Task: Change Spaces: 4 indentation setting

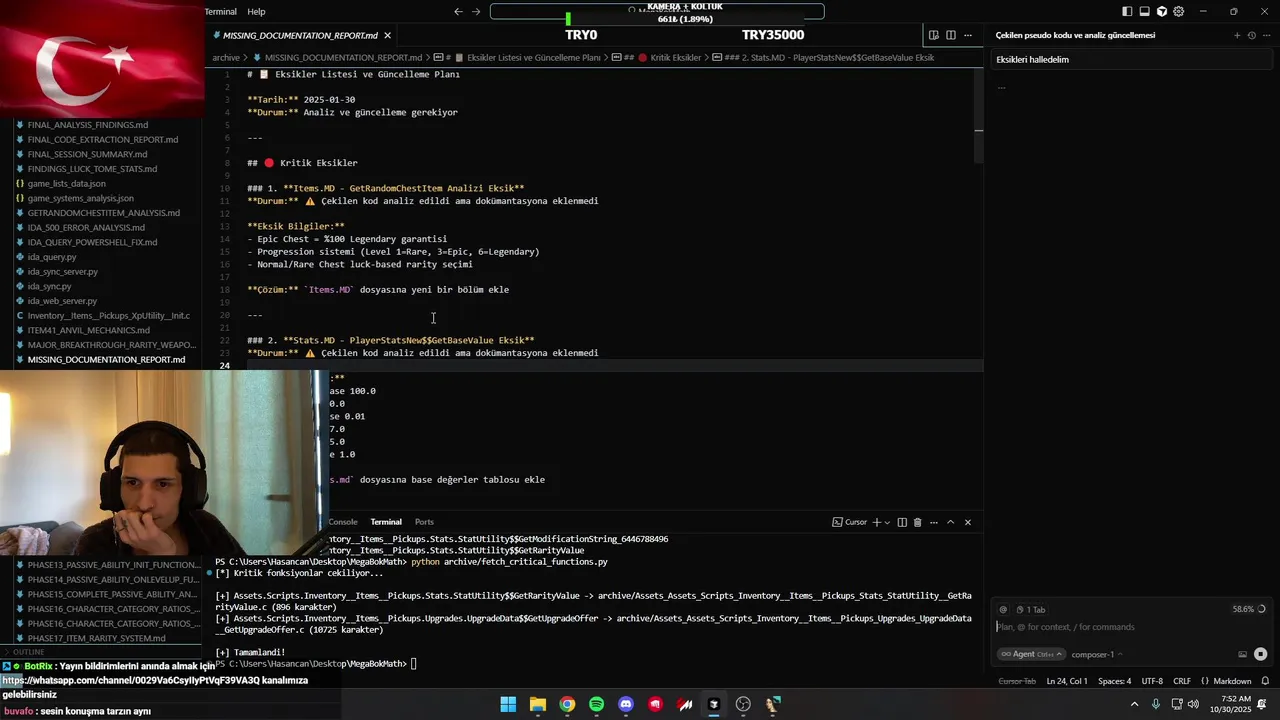Action: click(1114, 681)
